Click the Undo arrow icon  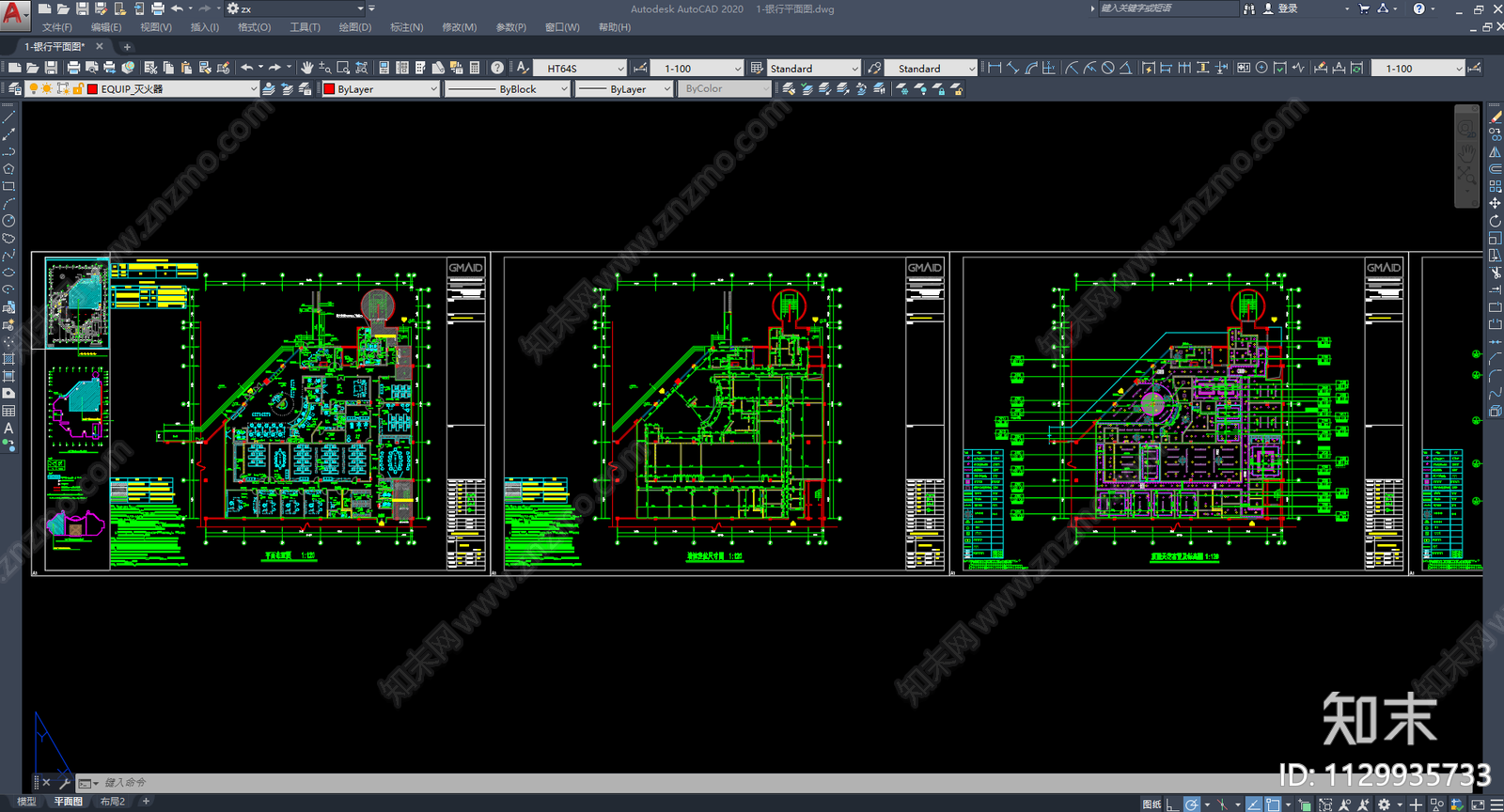click(x=246, y=68)
